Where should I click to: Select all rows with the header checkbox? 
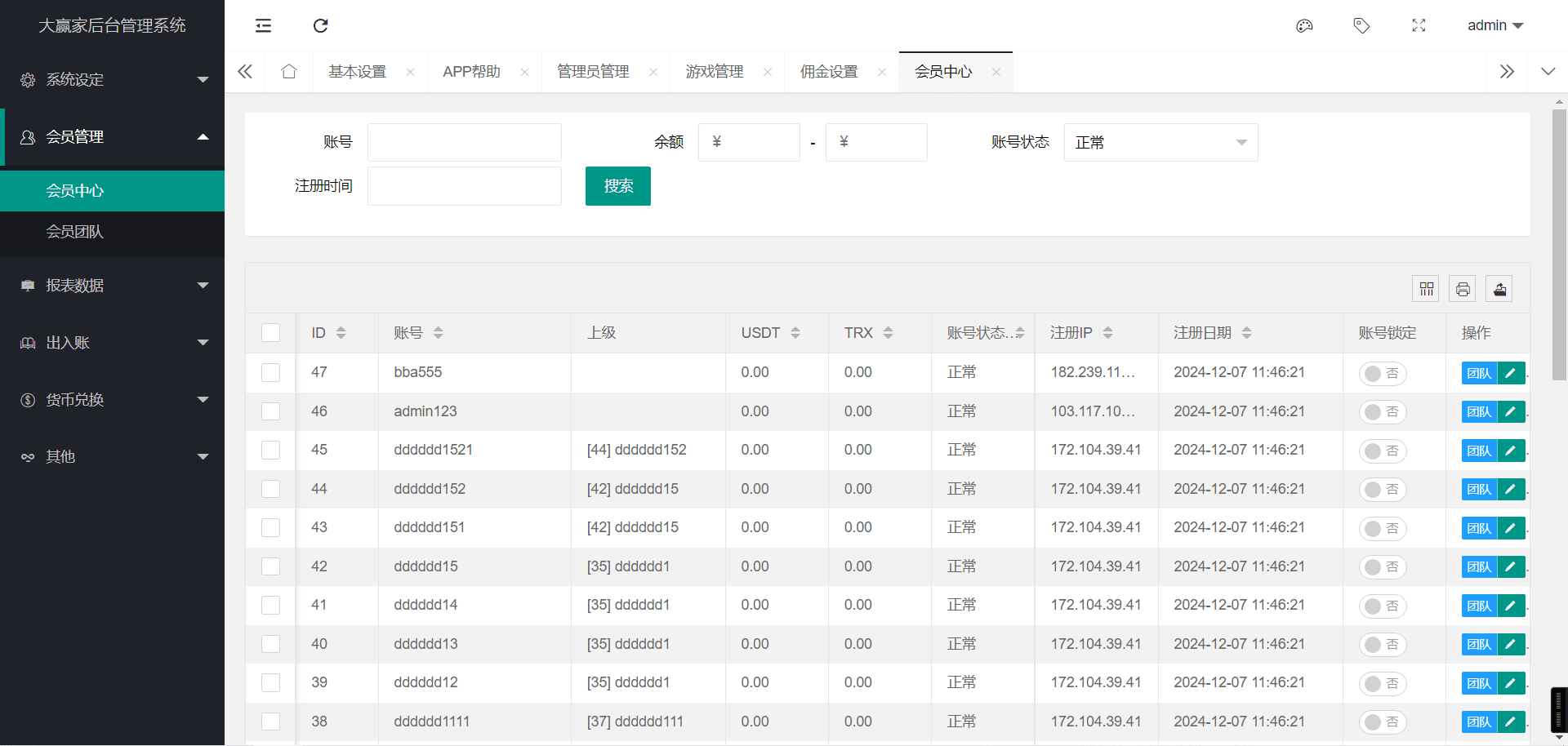click(270, 333)
